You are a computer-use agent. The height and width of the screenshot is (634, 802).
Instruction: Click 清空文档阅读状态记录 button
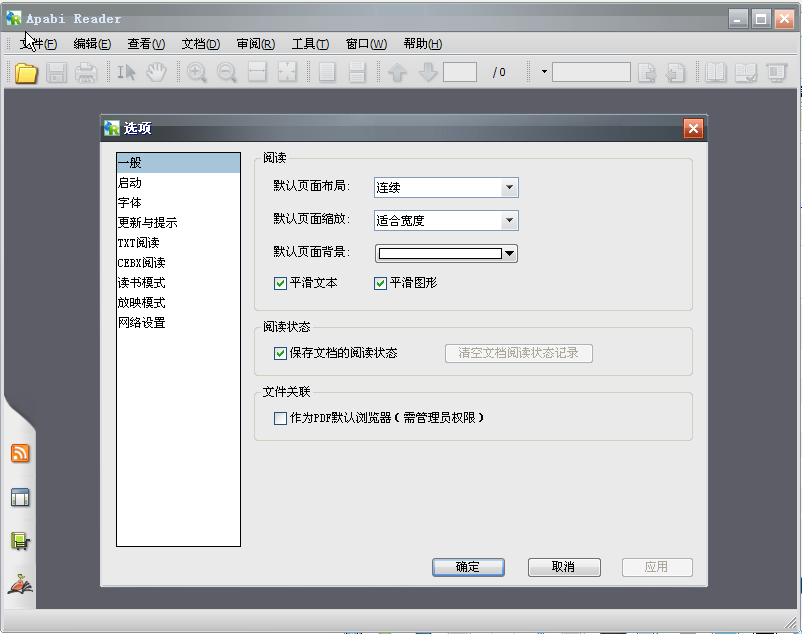(519, 353)
